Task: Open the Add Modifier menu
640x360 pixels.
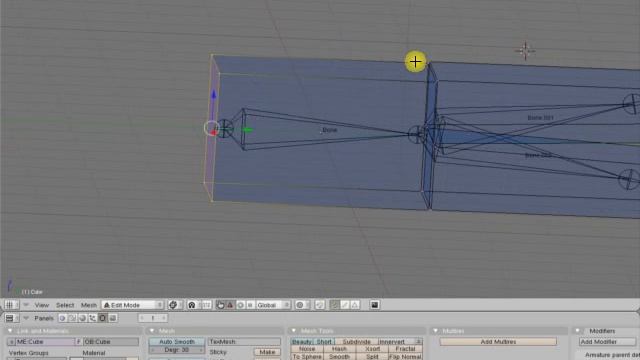Action: (x=607, y=342)
